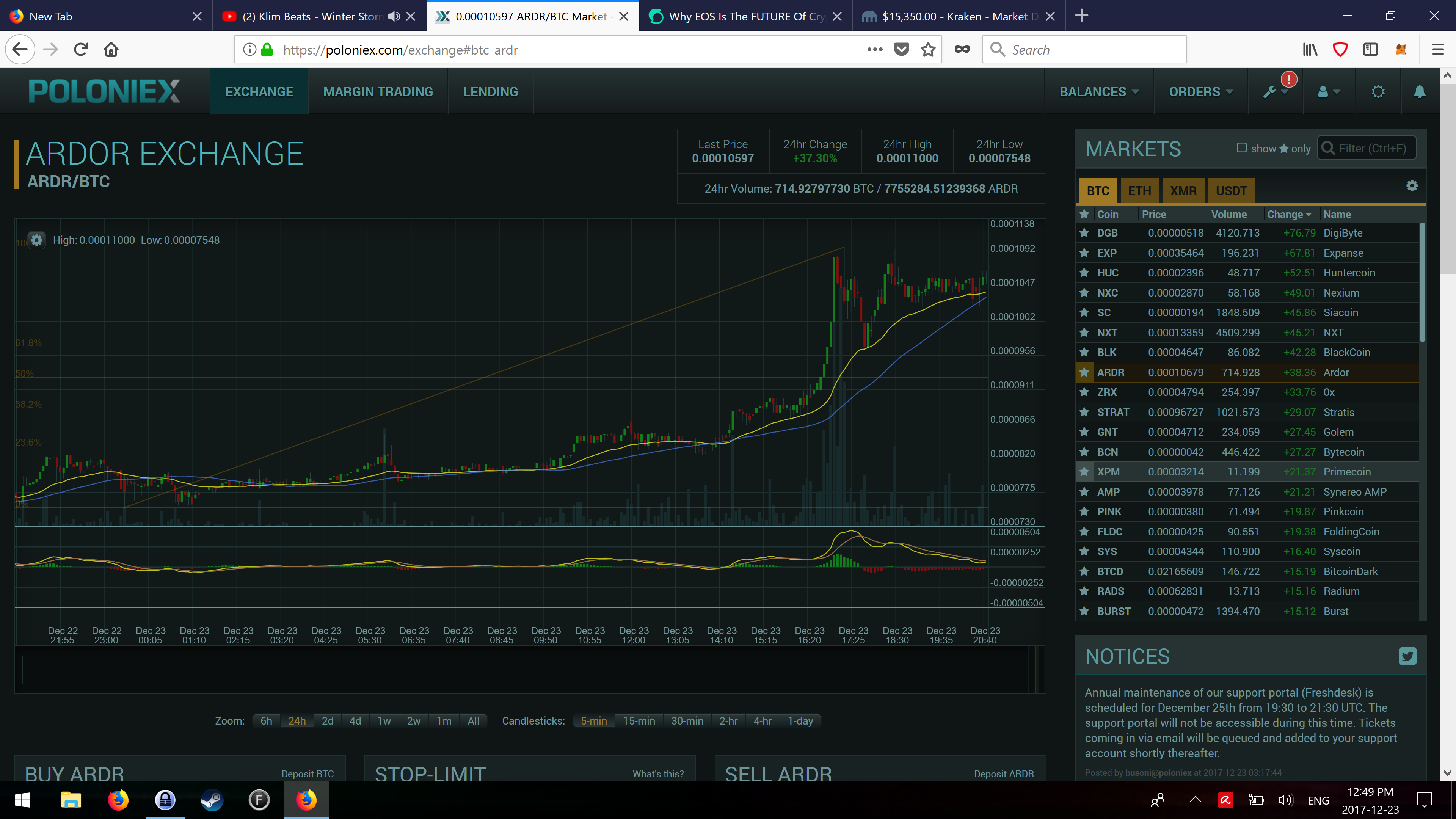Click the theme toggle sun icon

pos(1378,91)
